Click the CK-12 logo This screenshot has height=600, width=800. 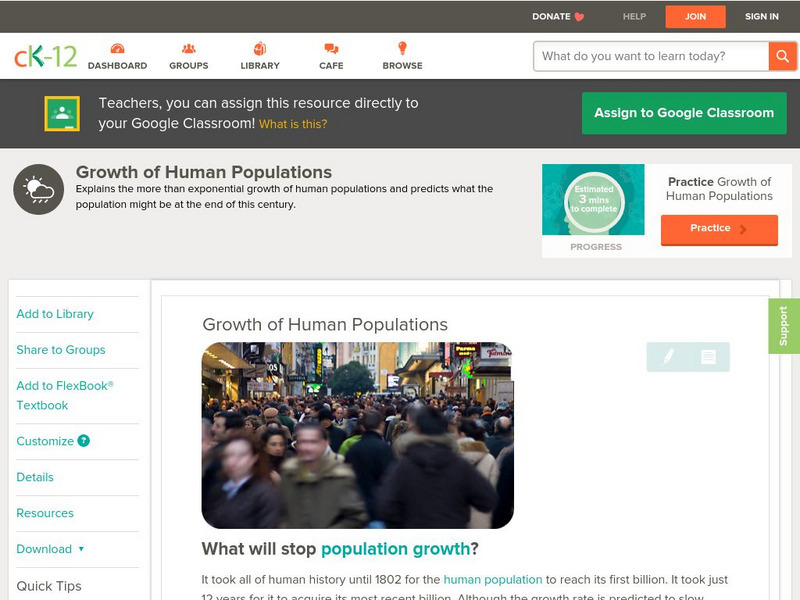pyautogui.click(x=45, y=57)
